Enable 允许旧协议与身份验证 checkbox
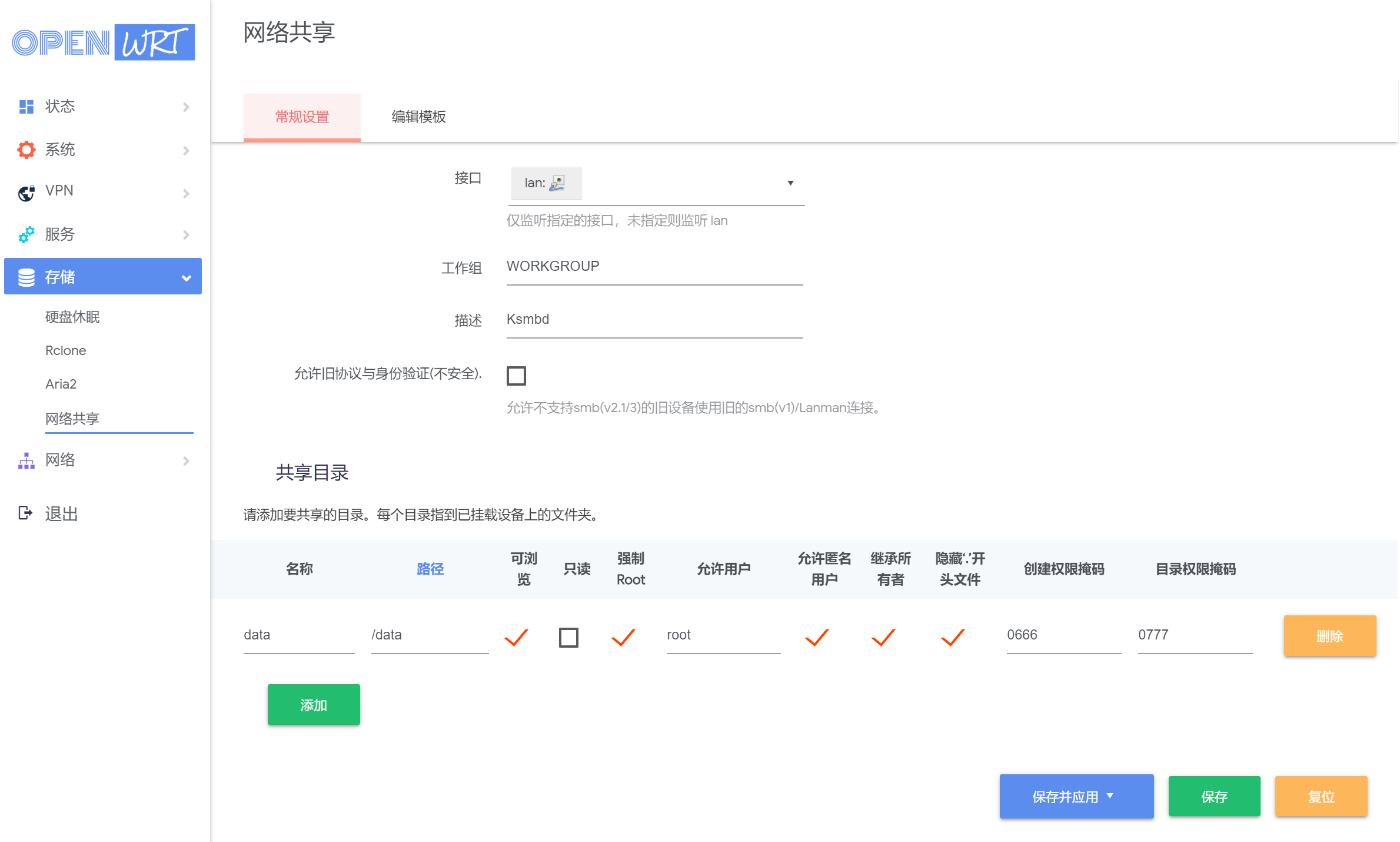The image size is (1400, 842). tap(516, 376)
